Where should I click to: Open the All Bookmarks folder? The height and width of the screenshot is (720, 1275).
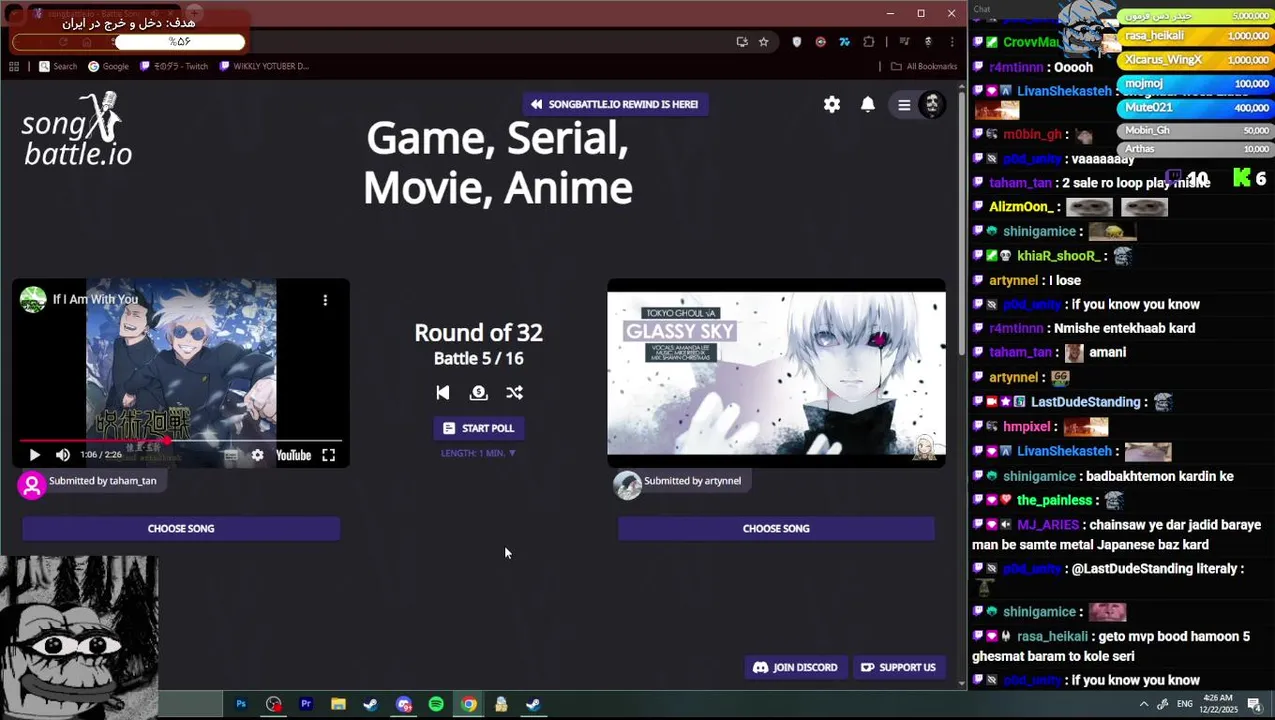tap(925, 66)
